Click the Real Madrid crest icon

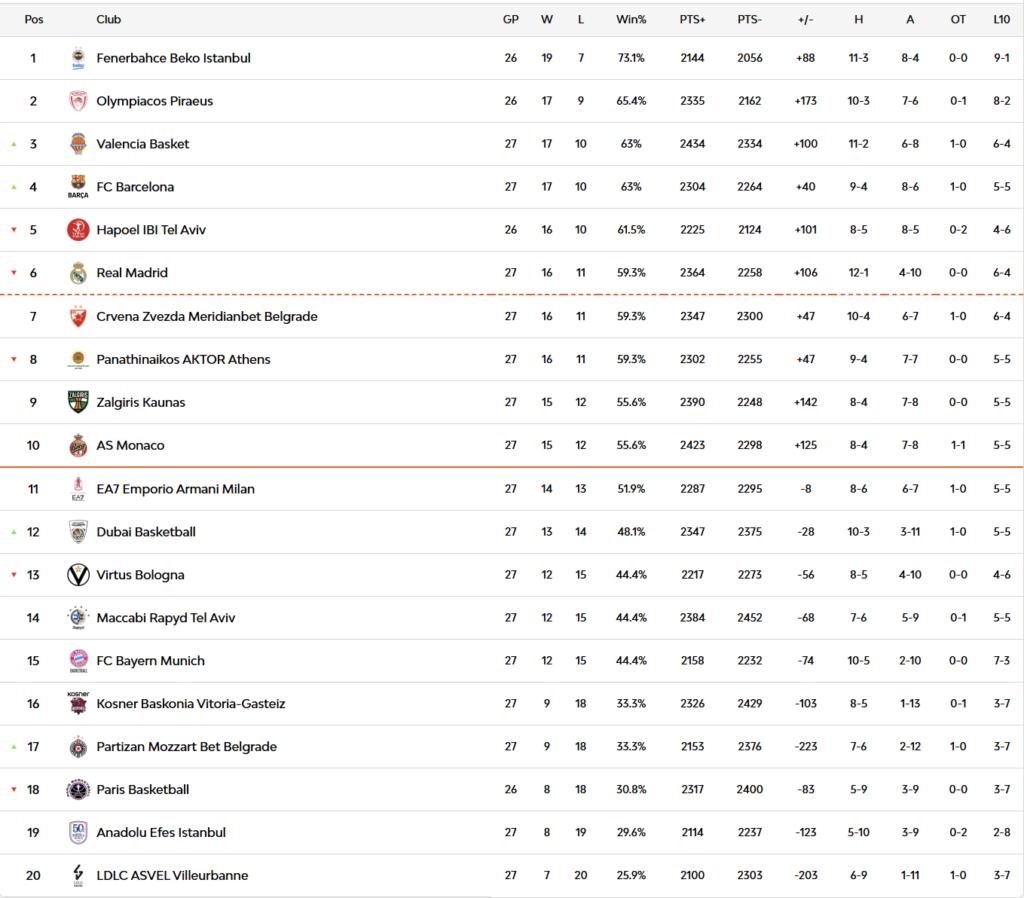78,273
